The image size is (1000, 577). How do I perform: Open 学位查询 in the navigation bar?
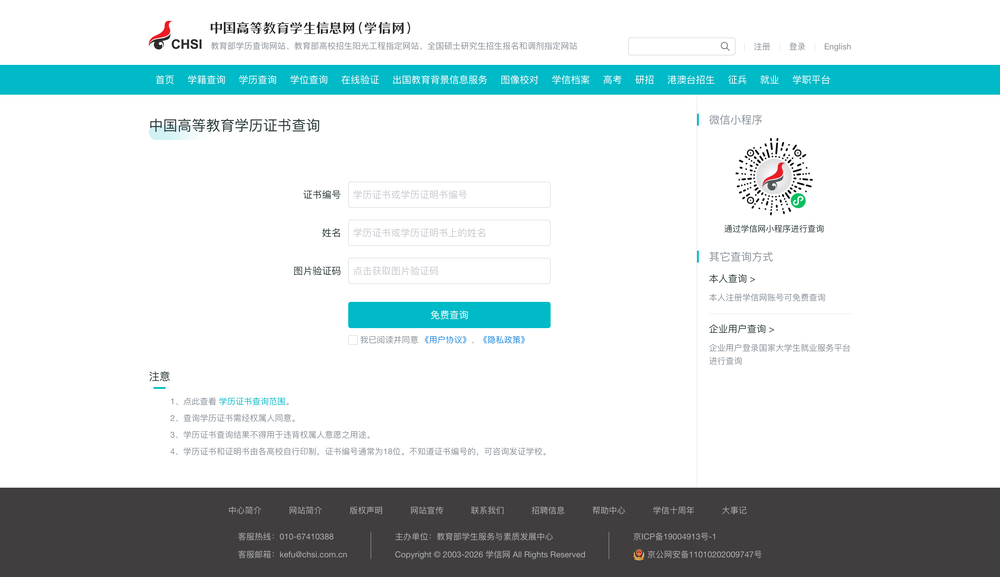309,80
